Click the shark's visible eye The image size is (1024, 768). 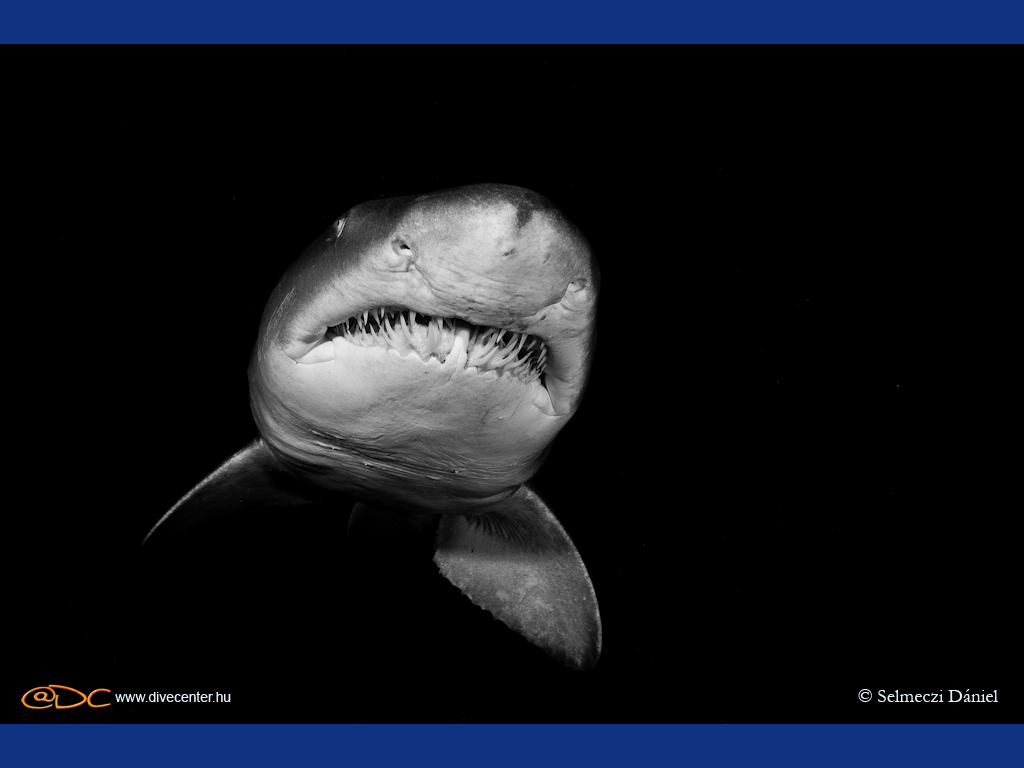[x=340, y=227]
